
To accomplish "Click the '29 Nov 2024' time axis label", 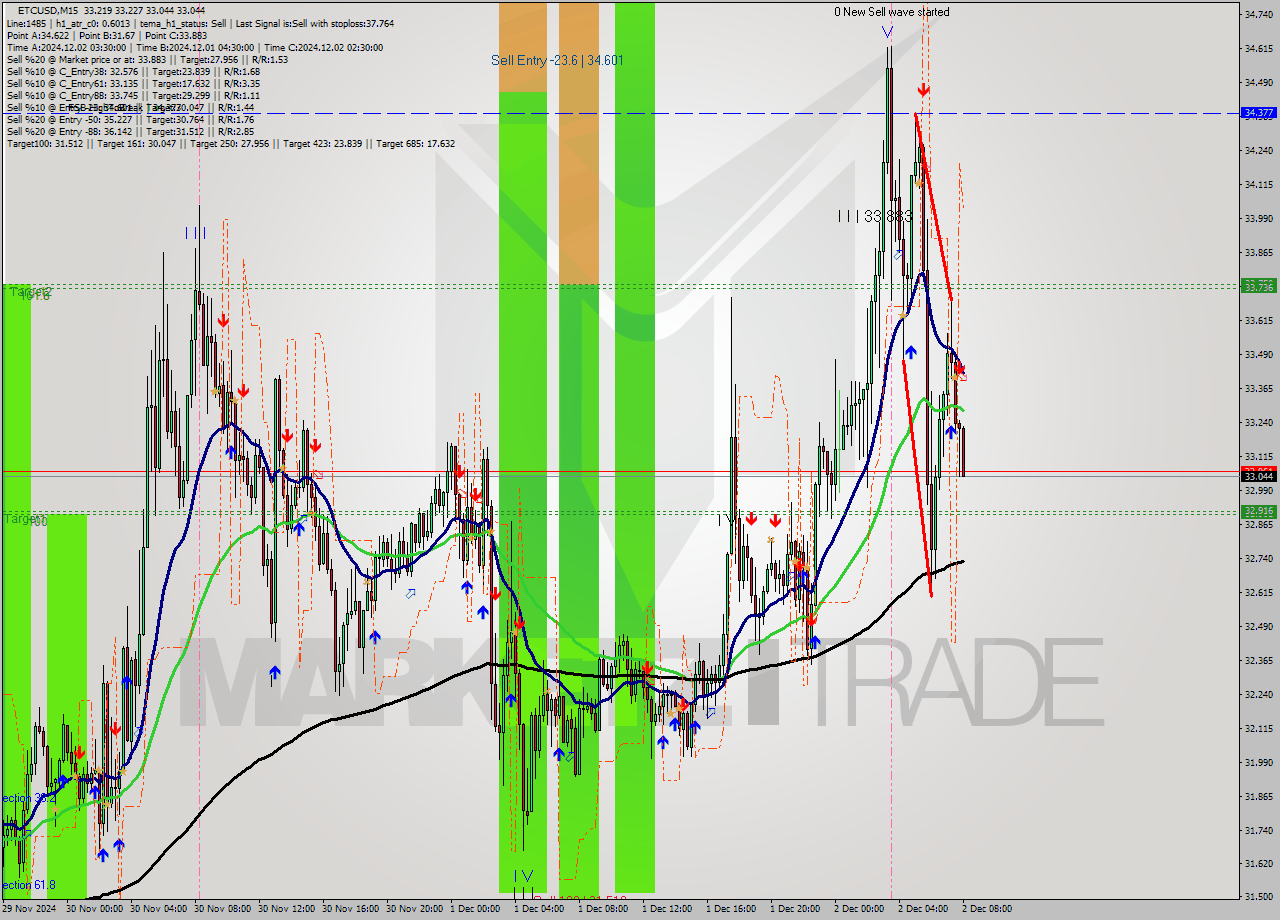I will [30, 909].
